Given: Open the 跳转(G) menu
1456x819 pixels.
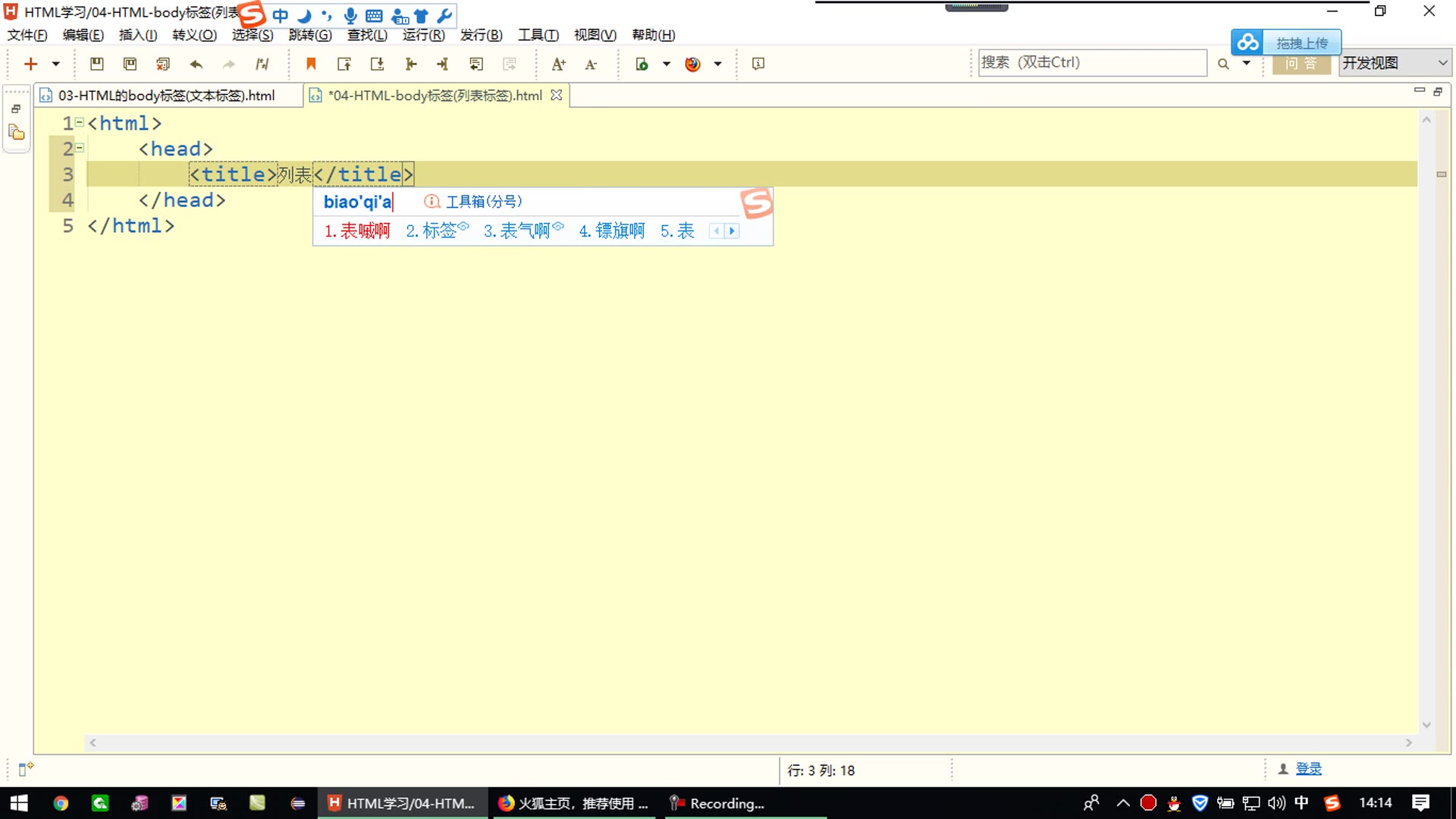Looking at the screenshot, I should click(x=310, y=35).
